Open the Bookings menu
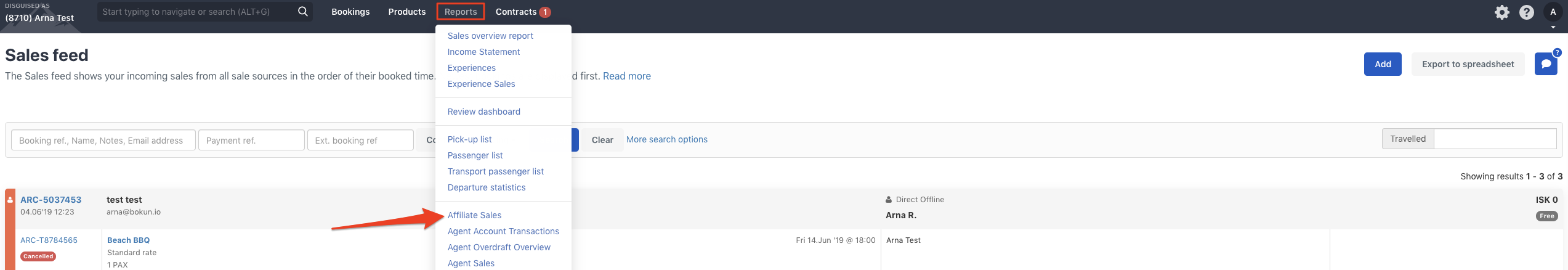 350,12
